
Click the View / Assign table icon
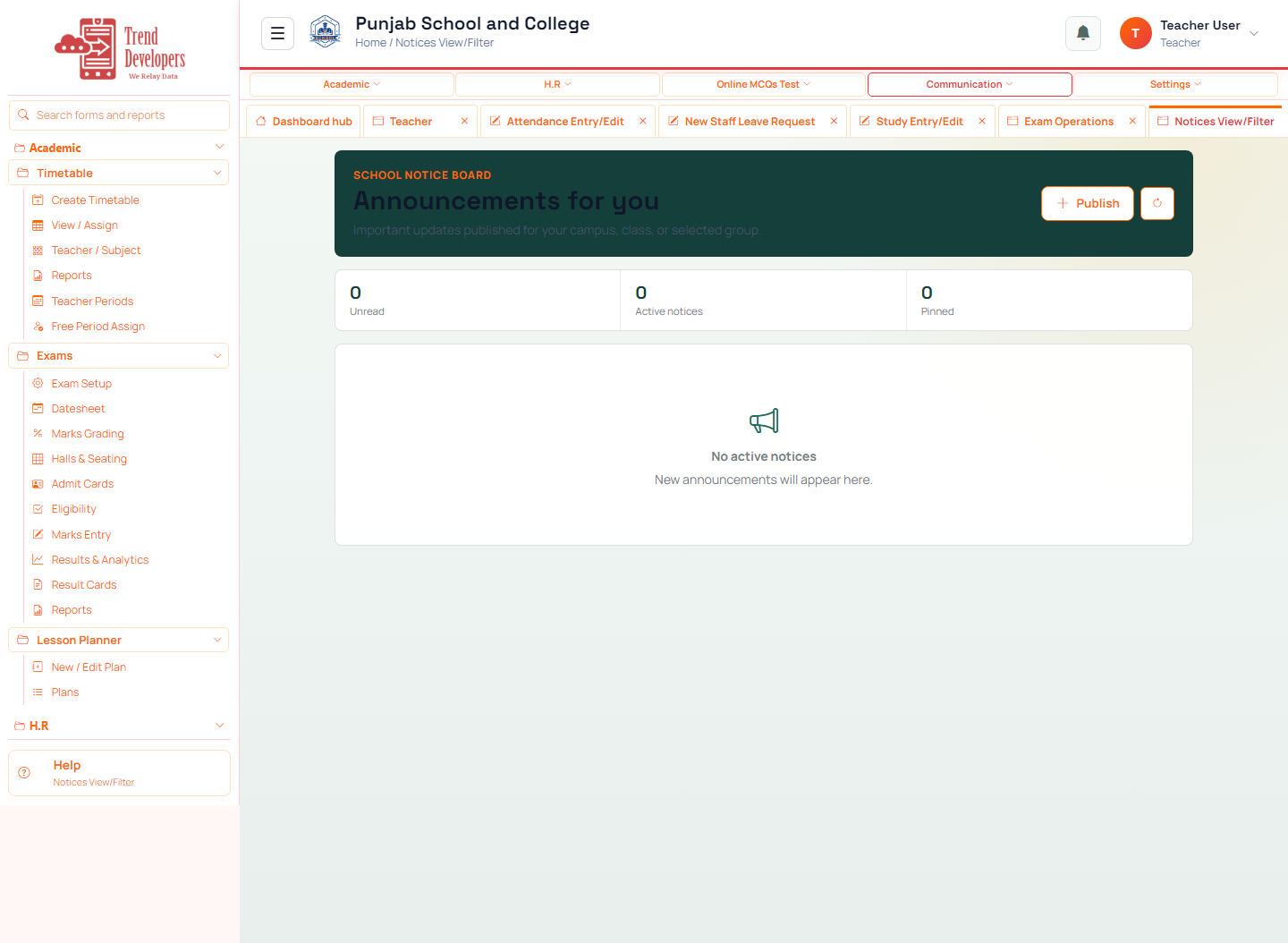38,225
